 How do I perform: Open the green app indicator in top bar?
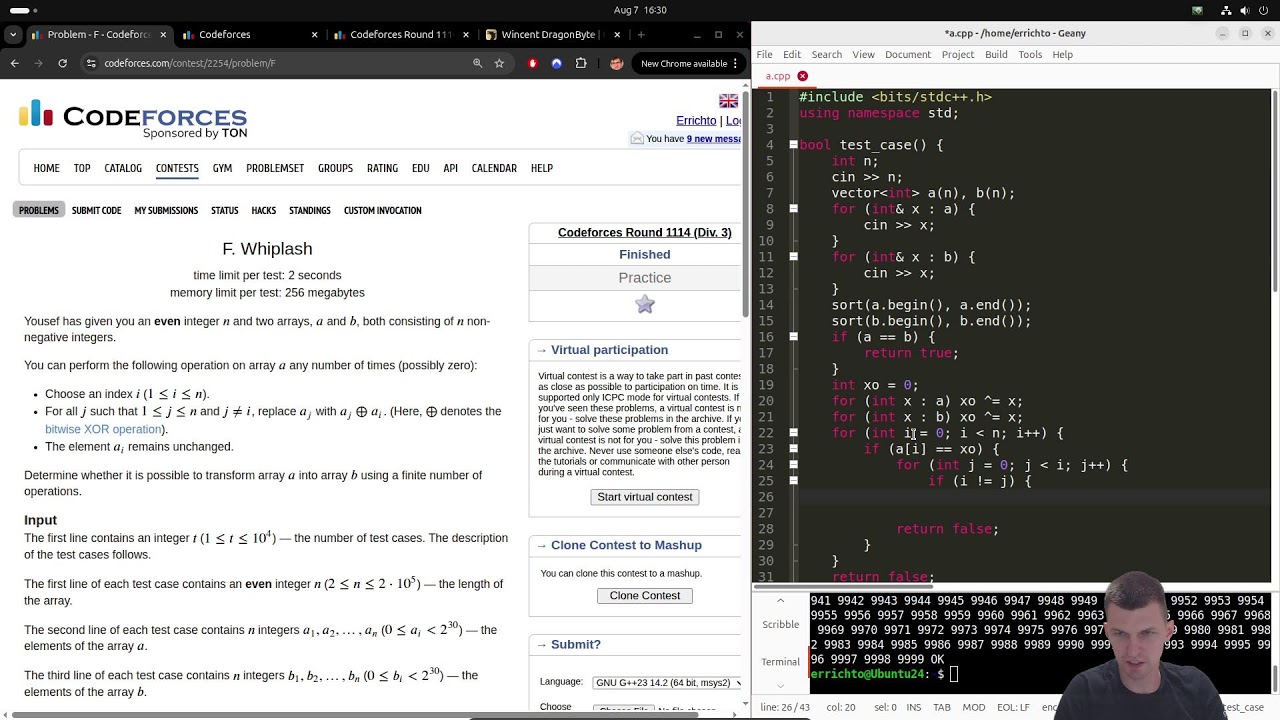pyautogui.click(x=1197, y=10)
